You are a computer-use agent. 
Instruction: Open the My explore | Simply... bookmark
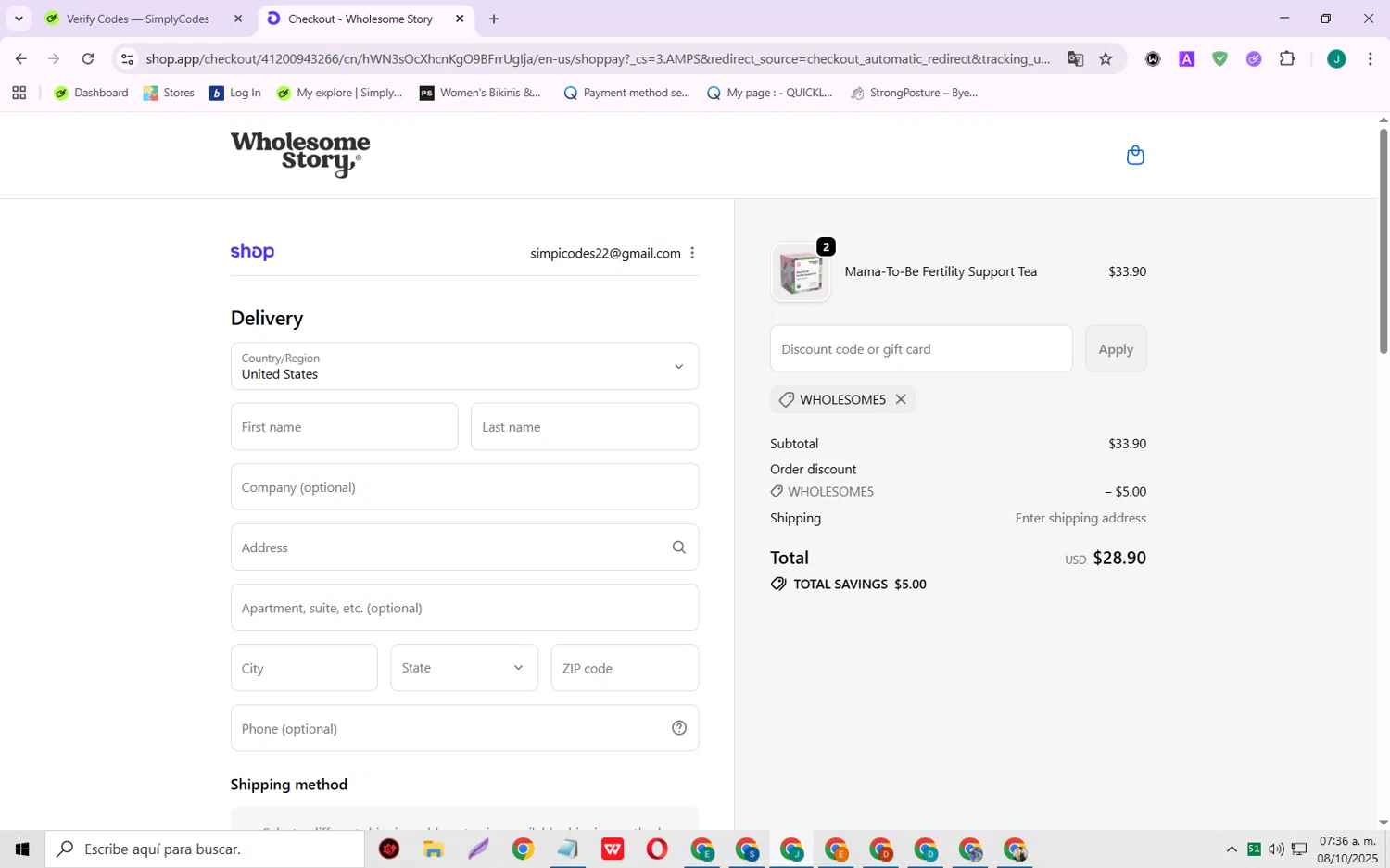coord(339,93)
